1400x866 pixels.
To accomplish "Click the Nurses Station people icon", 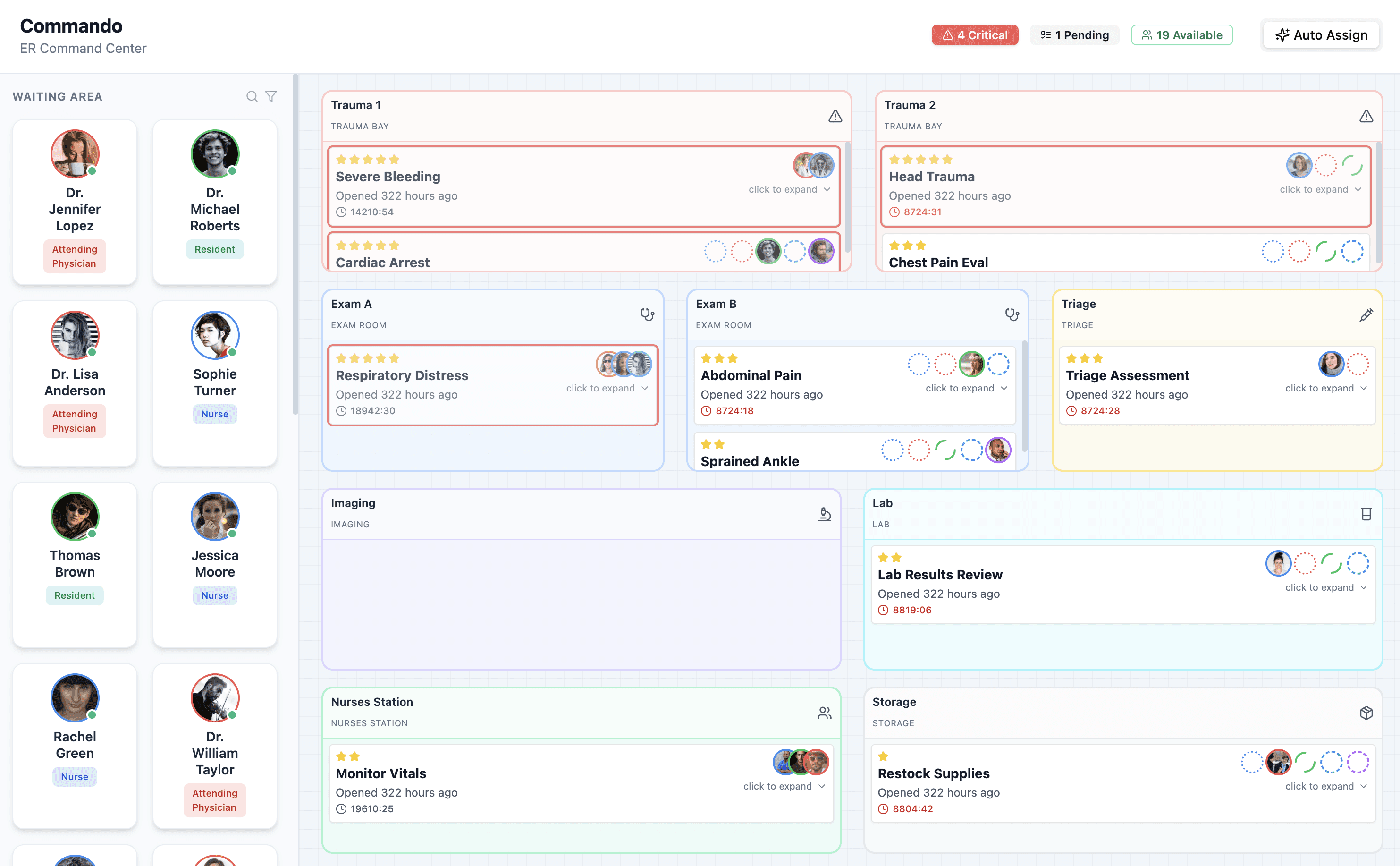I will [x=824, y=713].
